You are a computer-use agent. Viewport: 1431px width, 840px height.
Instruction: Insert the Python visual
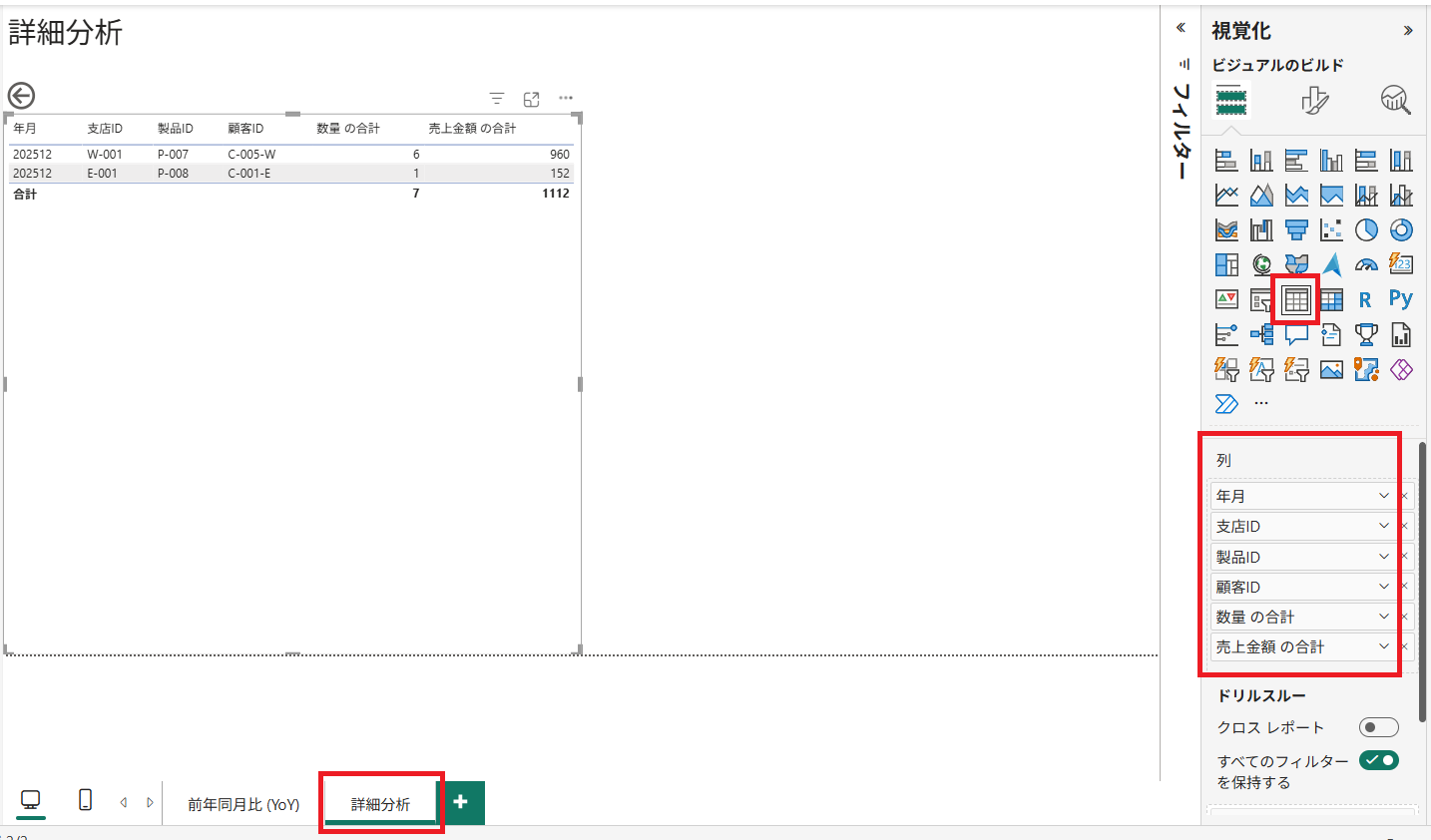click(x=1401, y=299)
